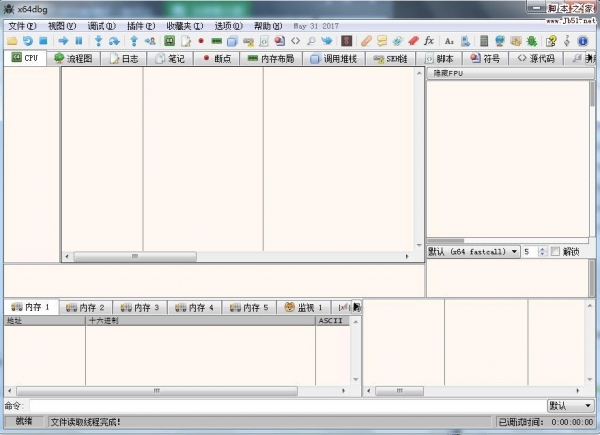600x435 pixels.
Task: Click the step into icon
Action: click(x=98, y=41)
